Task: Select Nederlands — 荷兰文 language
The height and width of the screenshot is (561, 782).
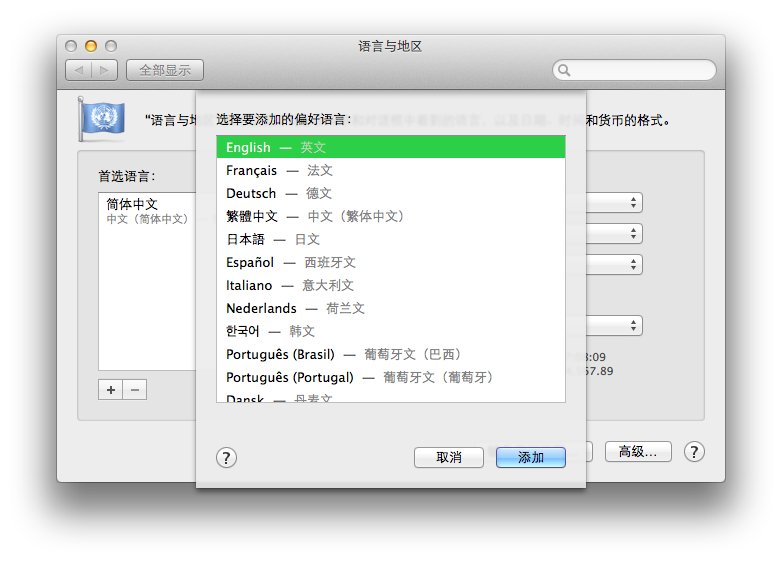Action: [391, 308]
